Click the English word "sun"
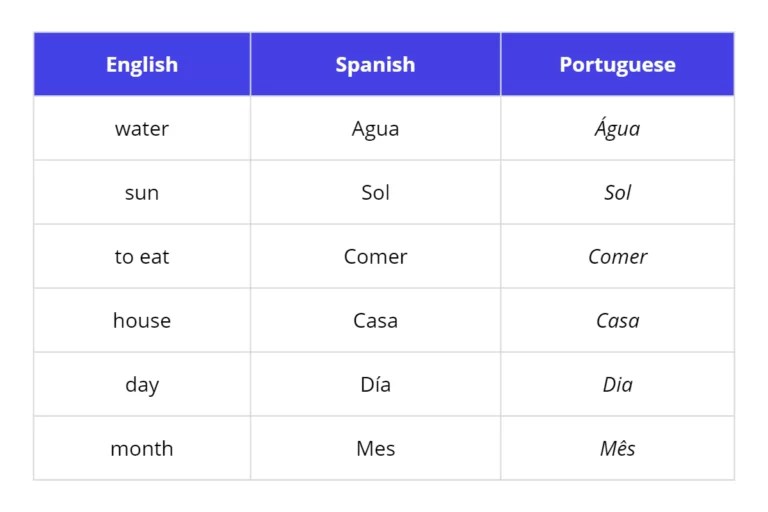 (x=142, y=193)
